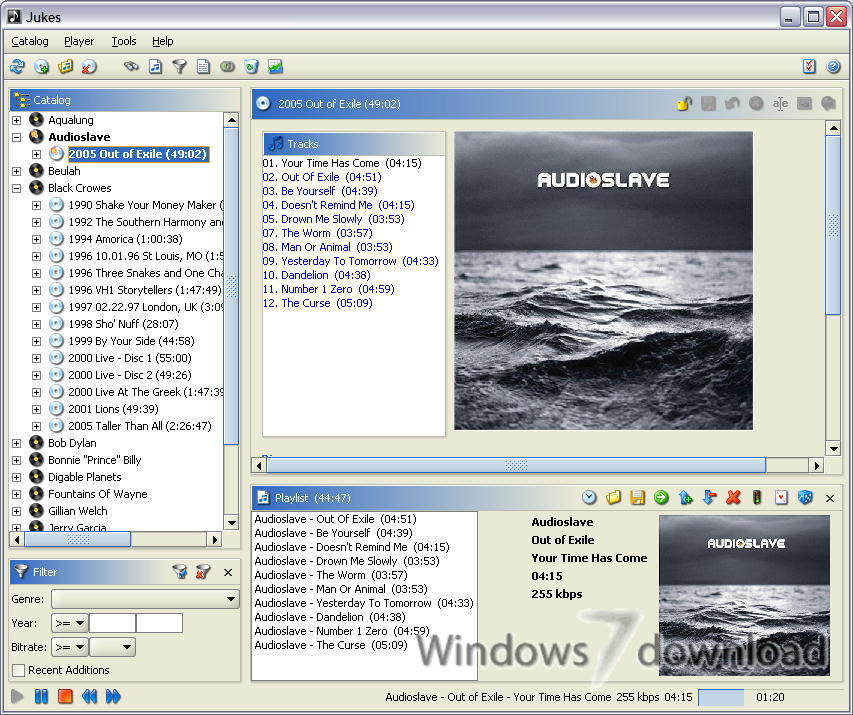Click the Audioslave album cover art
Image resolution: width=853 pixels, height=715 pixels.
coord(603,281)
